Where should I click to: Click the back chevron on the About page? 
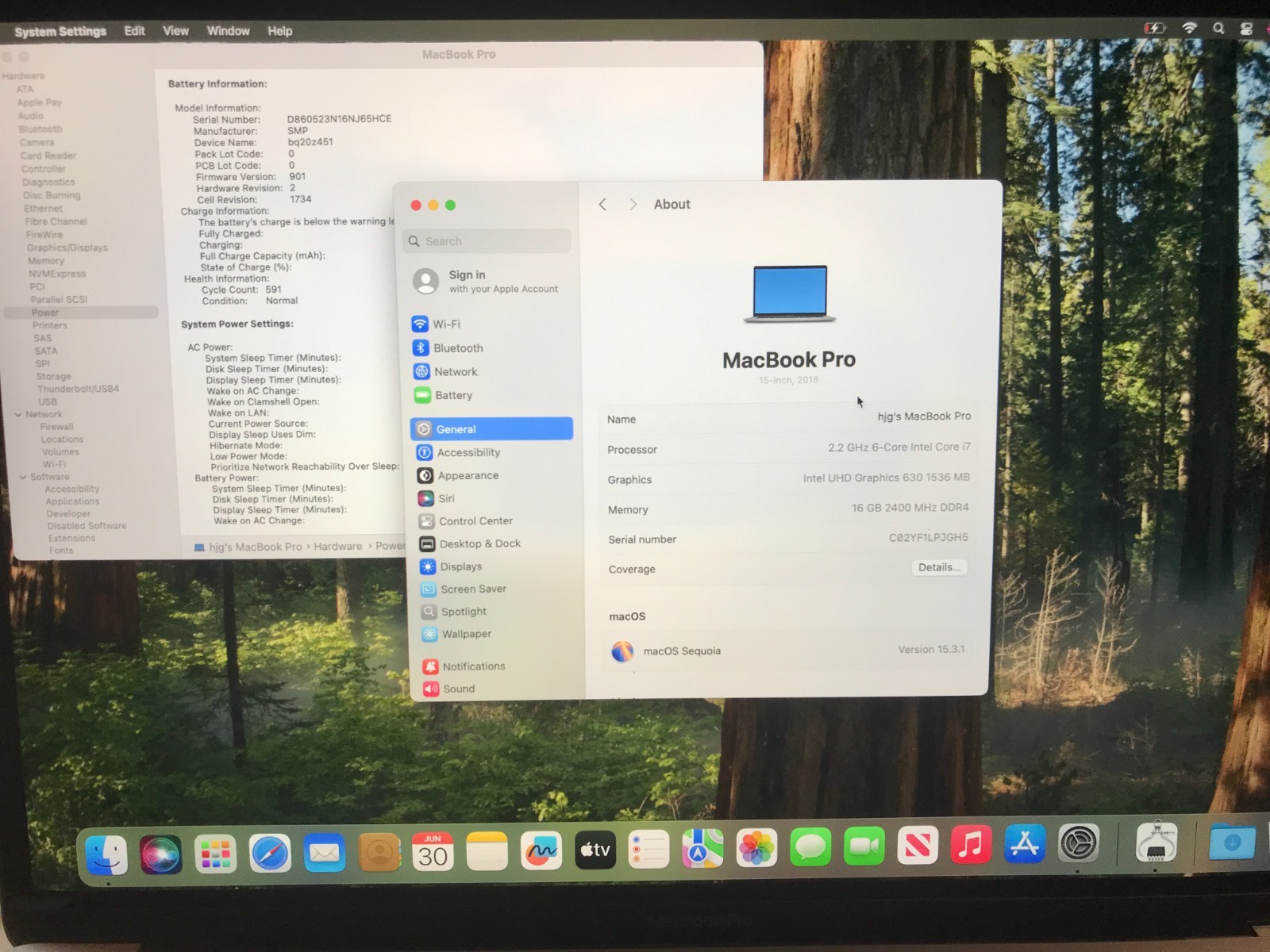(602, 204)
